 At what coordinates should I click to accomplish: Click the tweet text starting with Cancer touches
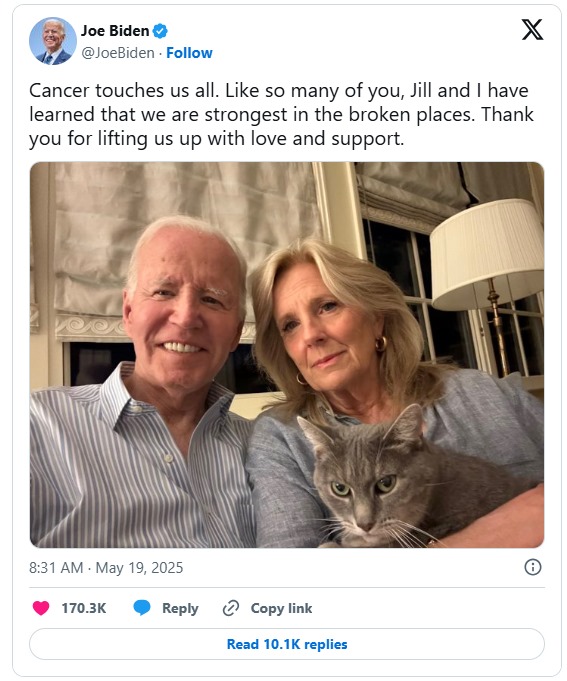click(281, 115)
